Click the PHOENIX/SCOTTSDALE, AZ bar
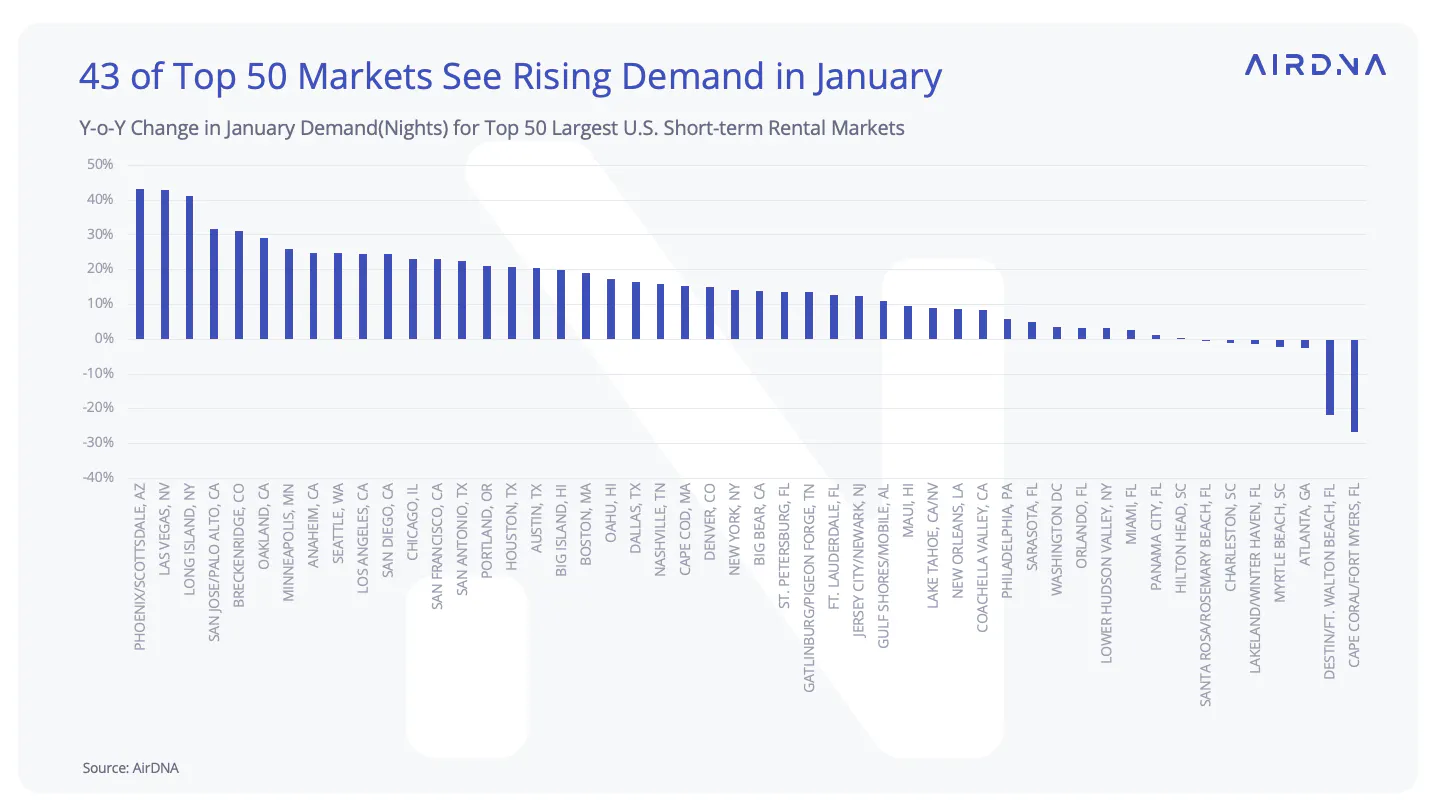The height and width of the screenshot is (810, 1440). pyautogui.click(x=140, y=264)
